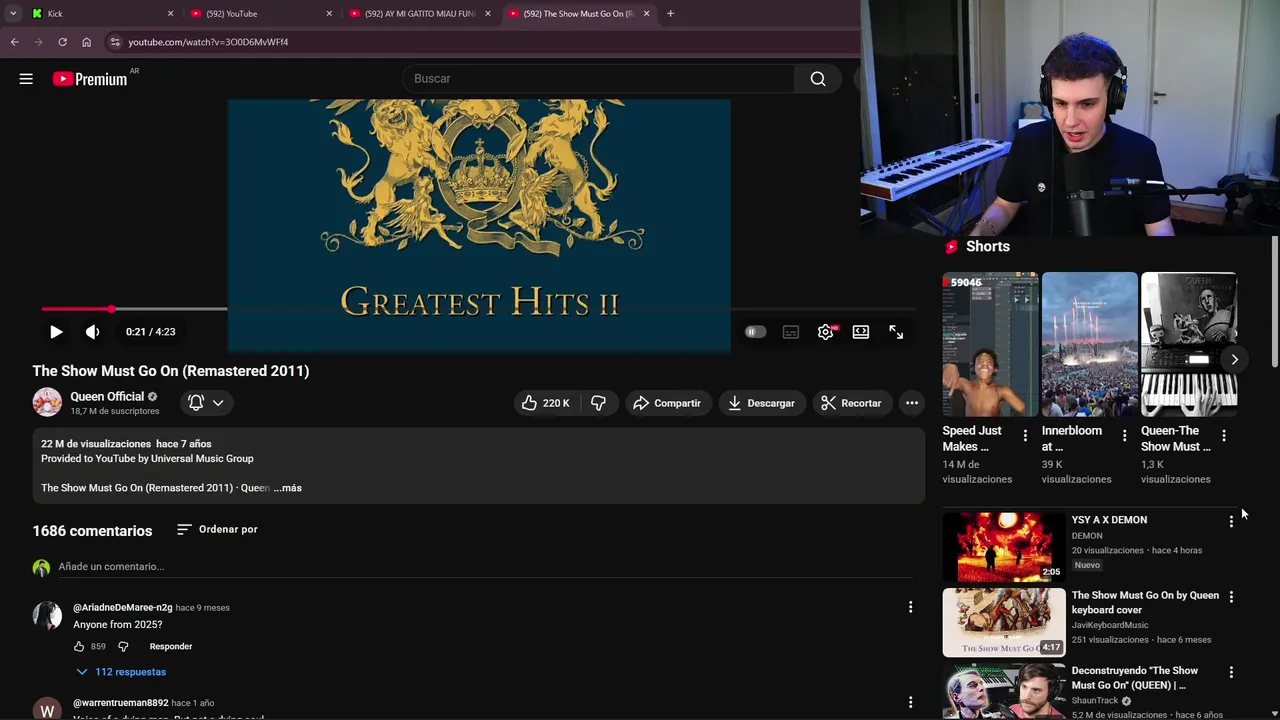Open options for keyboard cover video
The height and width of the screenshot is (720, 1280).
click(x=1231, y=597)
